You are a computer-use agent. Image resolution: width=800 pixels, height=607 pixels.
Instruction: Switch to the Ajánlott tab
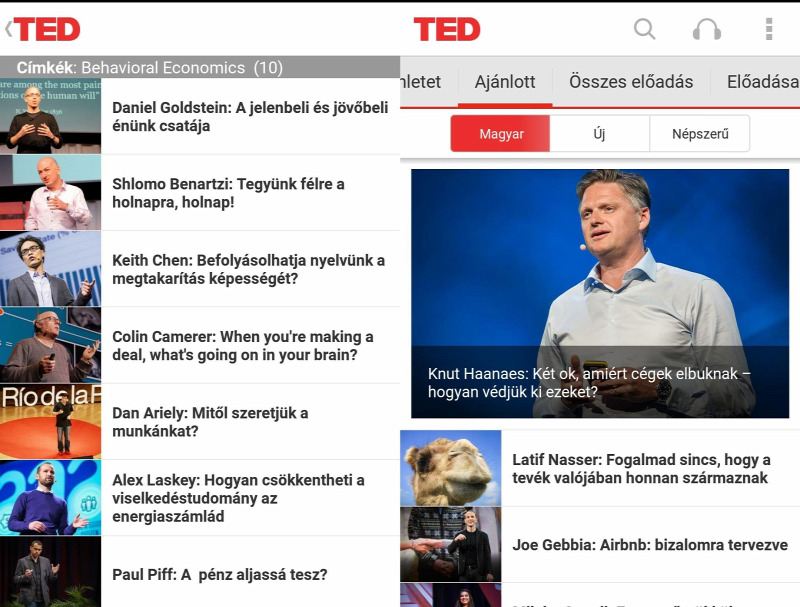[505, 82]
